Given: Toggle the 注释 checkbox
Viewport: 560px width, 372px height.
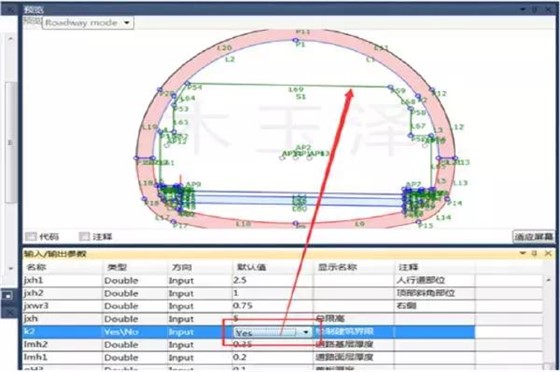Looking at the screenshot, I should click(x=84, y=236).
